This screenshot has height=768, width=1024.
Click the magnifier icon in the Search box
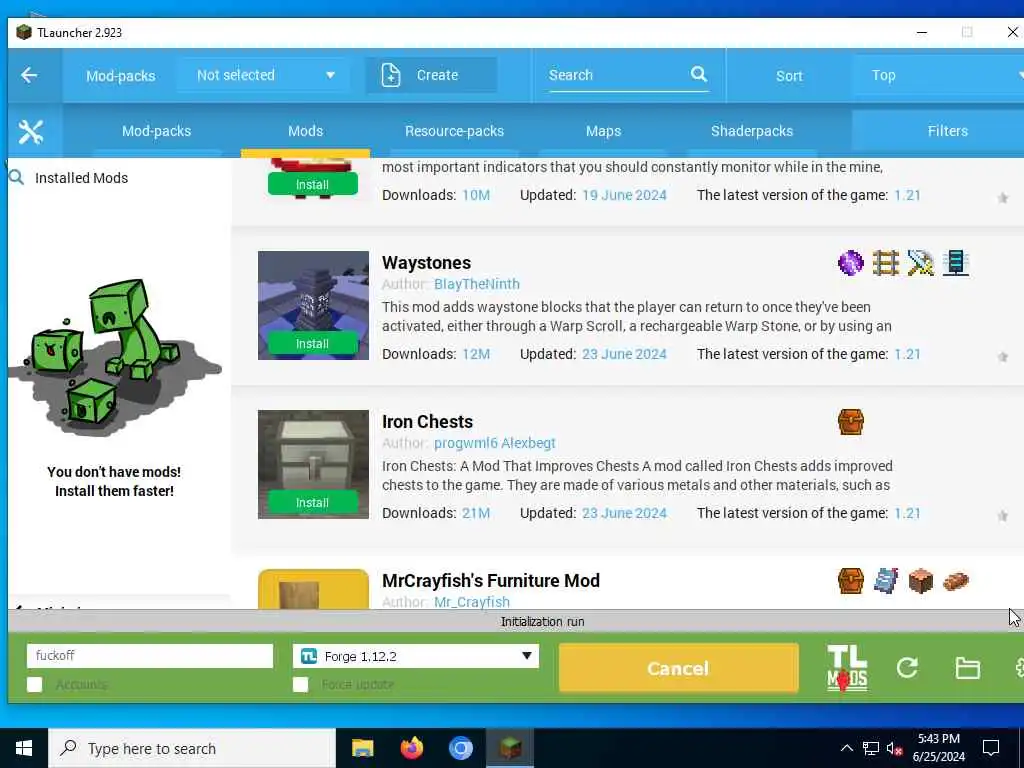(699, 74)
